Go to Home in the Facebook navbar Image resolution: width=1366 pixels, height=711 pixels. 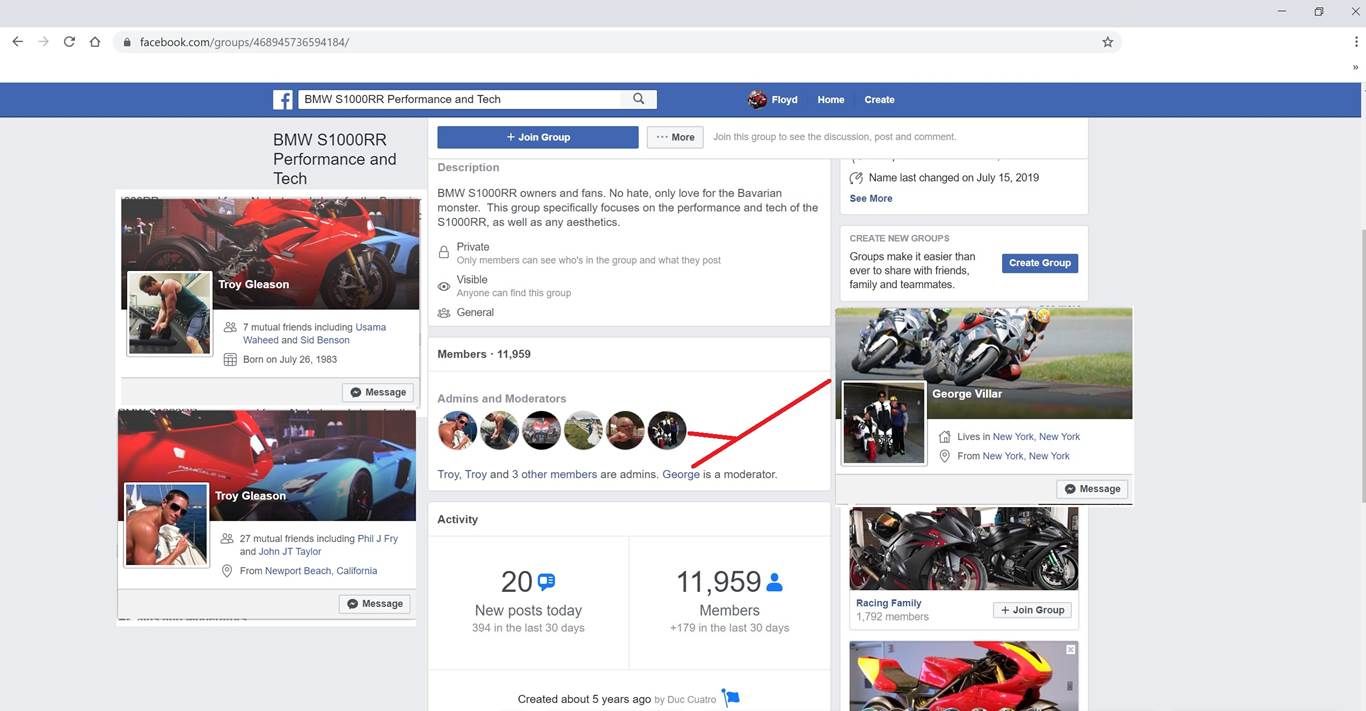(830, 100)
